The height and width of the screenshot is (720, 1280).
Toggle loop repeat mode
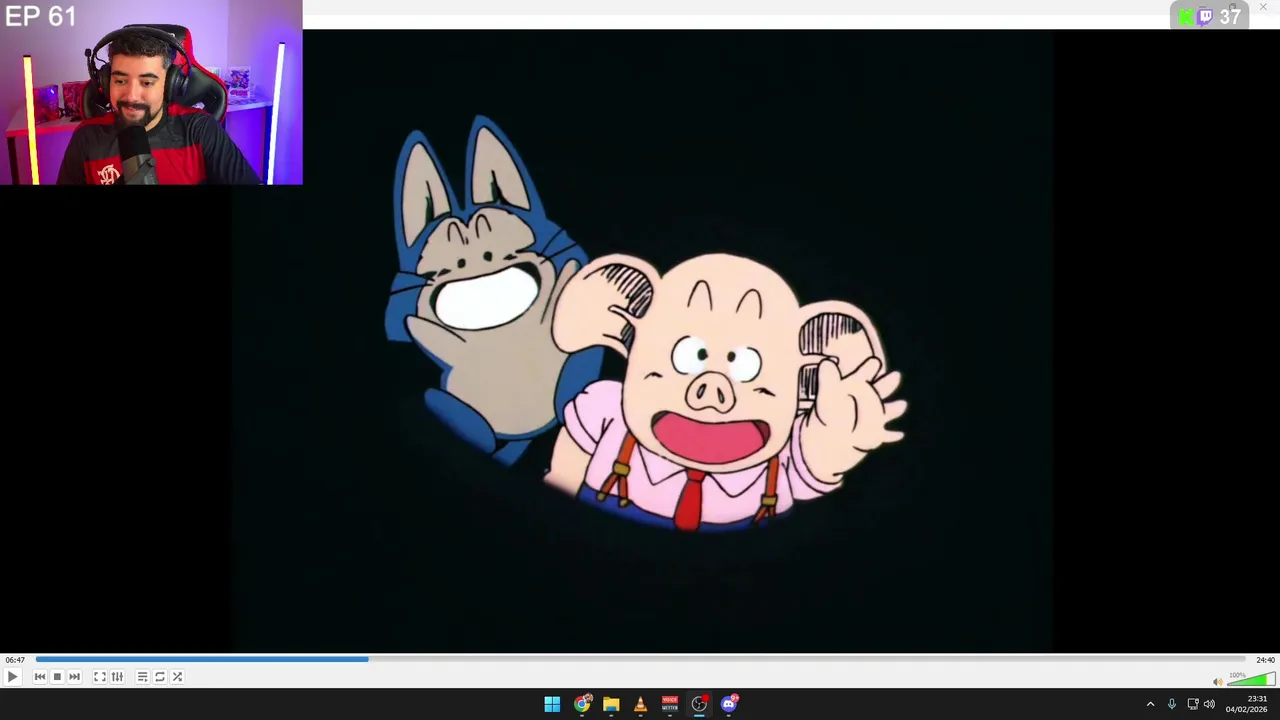point(160,677)
